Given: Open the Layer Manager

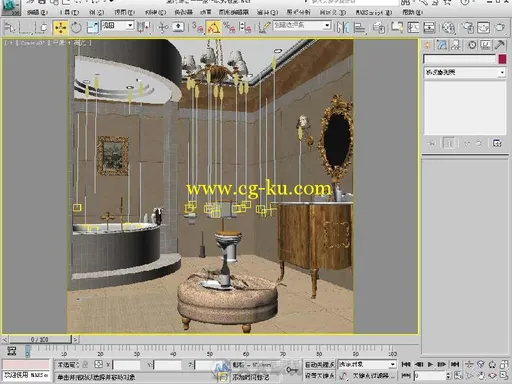Looking at the screenshot, I should tap(379, 27).
